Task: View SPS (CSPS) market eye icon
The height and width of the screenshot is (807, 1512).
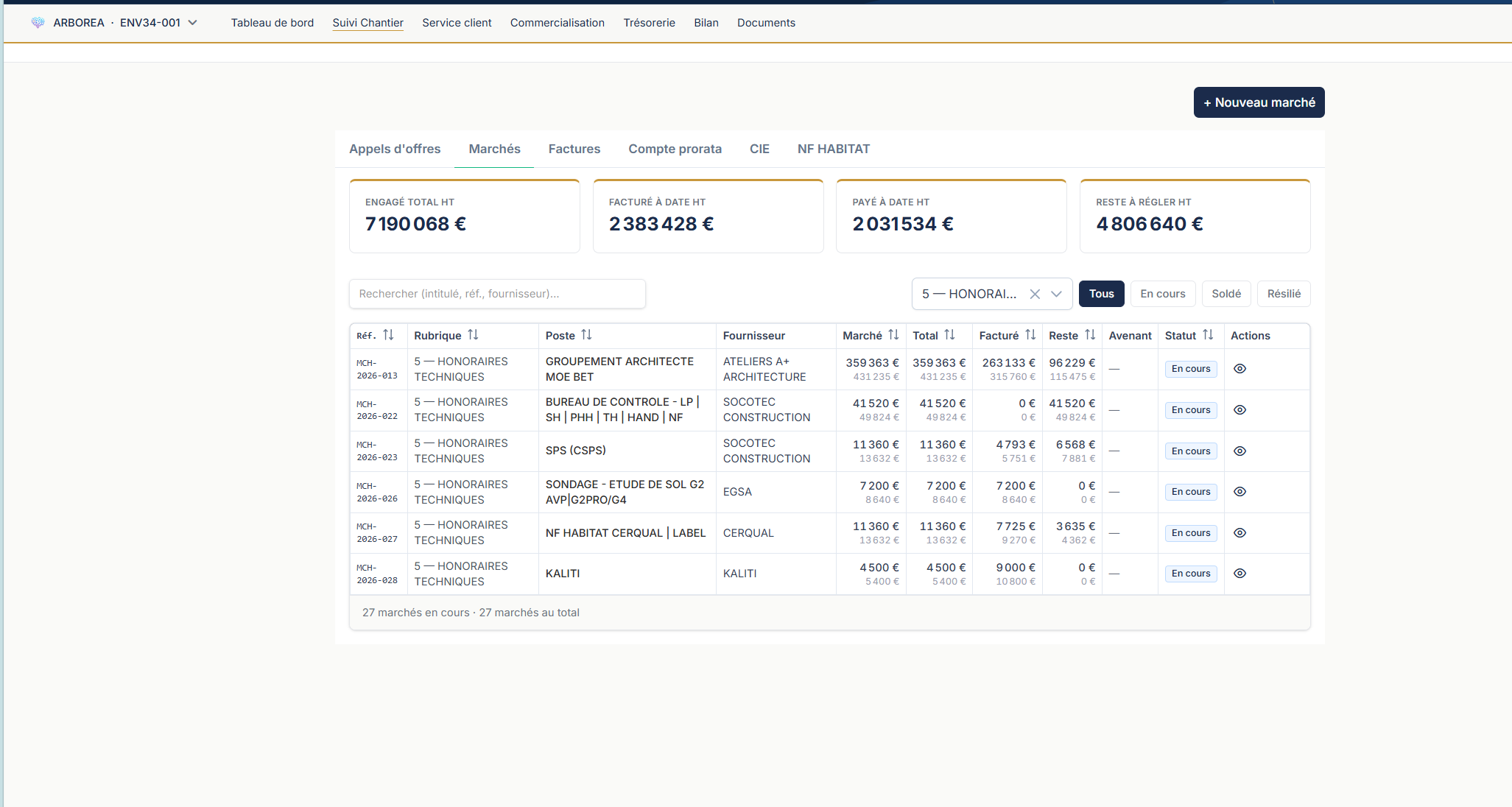Action: [x=1240, y=451]
